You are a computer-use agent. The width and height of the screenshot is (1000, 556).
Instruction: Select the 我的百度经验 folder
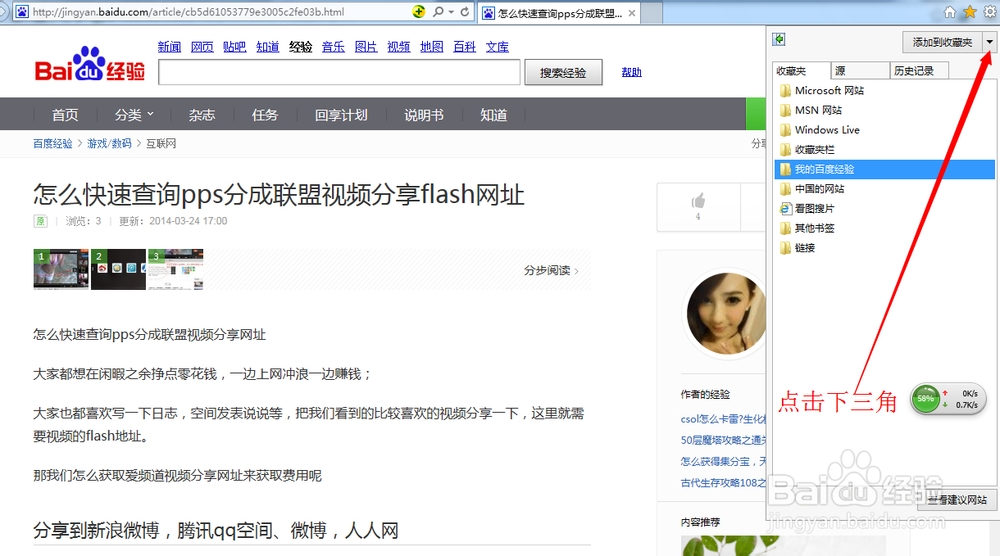(885, 169)
